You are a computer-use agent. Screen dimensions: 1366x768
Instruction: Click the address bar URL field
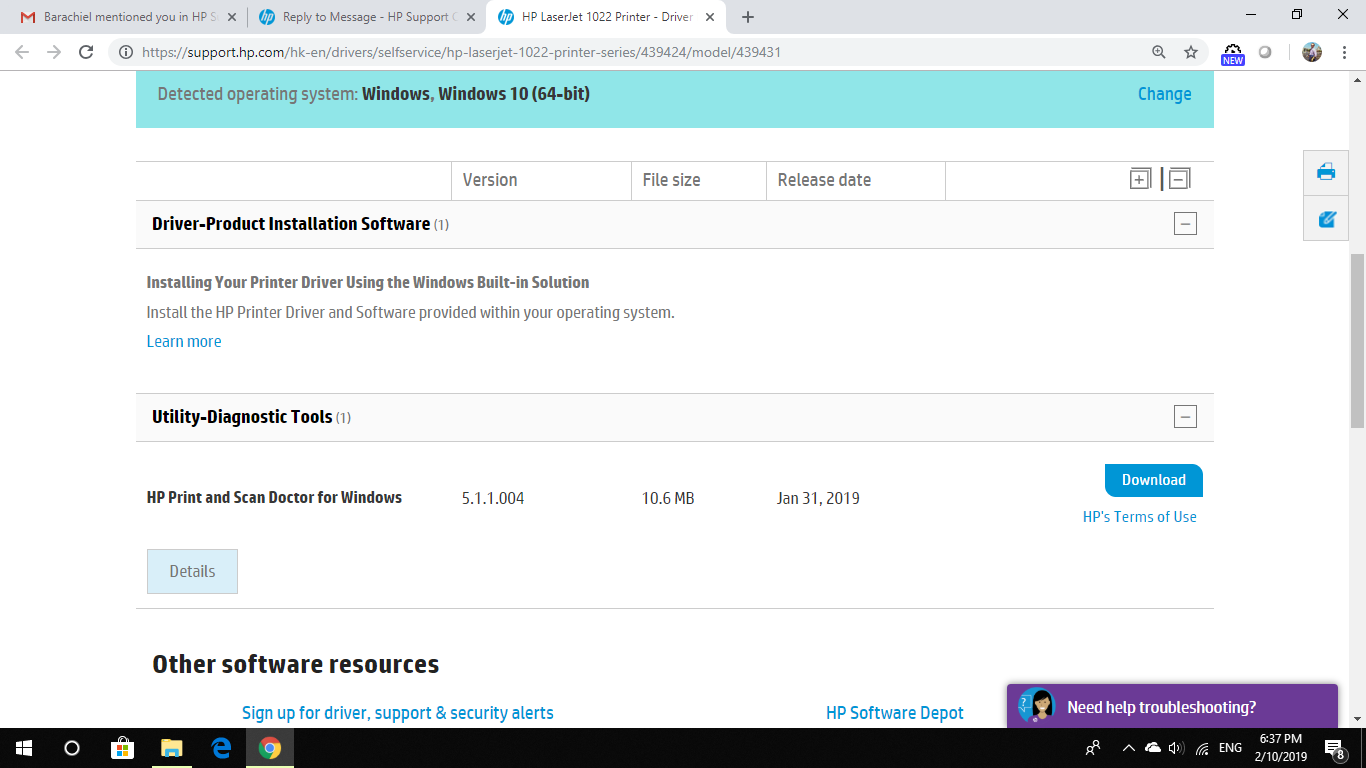[640, 52]
